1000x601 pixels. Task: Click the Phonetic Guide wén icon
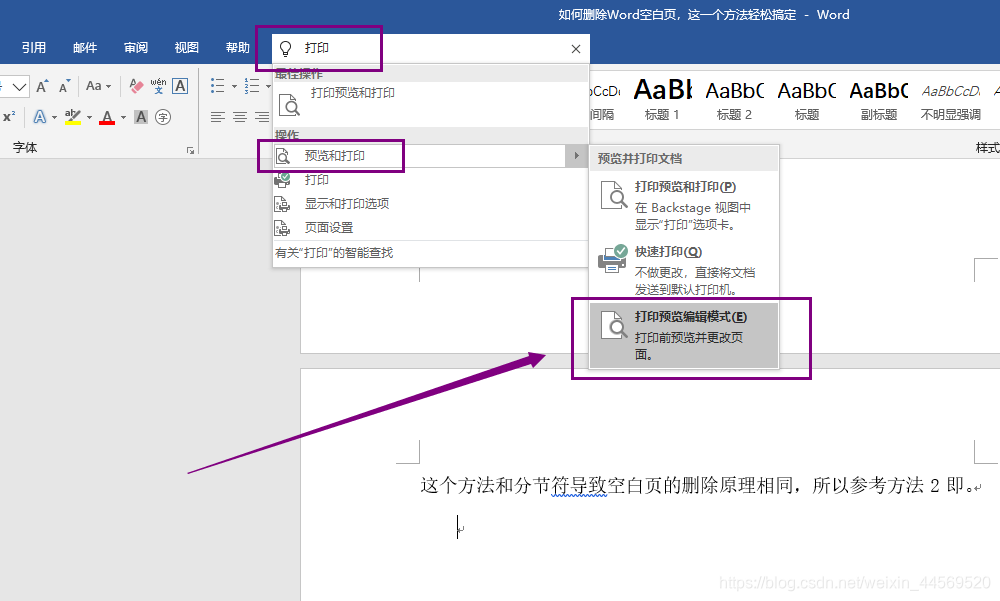[x=160, y=84]
